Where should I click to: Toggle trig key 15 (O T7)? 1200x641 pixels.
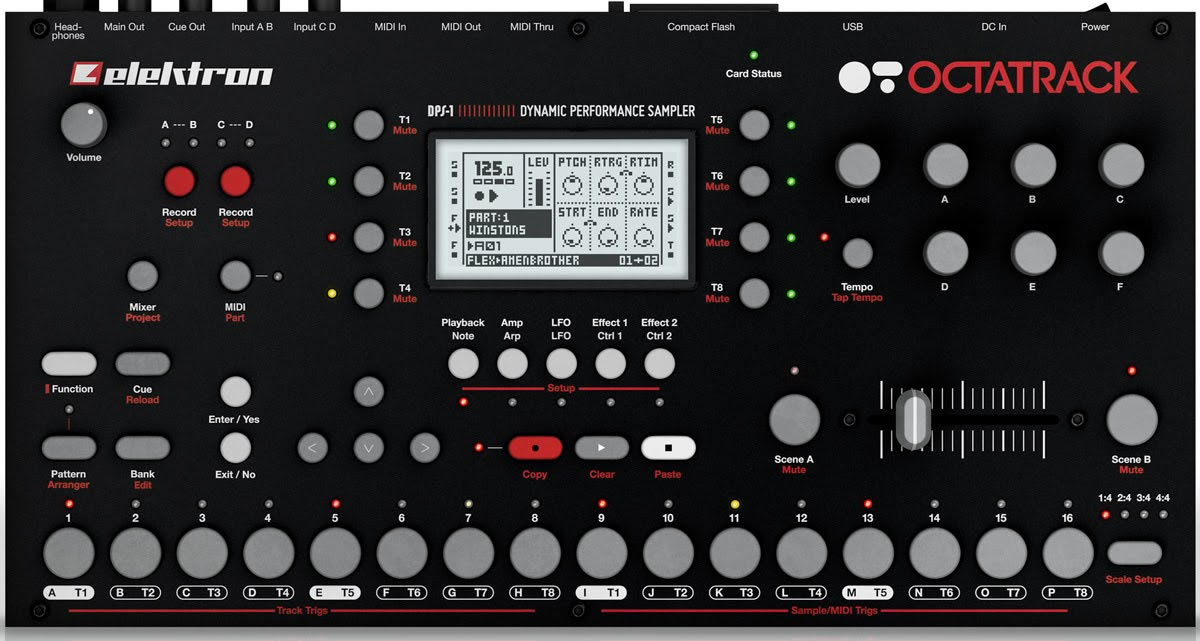point(1001,553)
